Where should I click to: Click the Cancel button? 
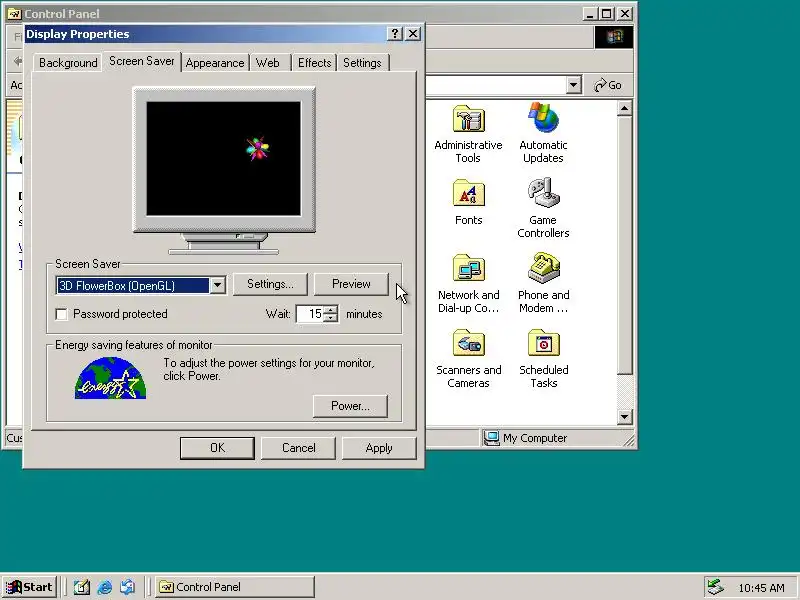tap(298, 448)
